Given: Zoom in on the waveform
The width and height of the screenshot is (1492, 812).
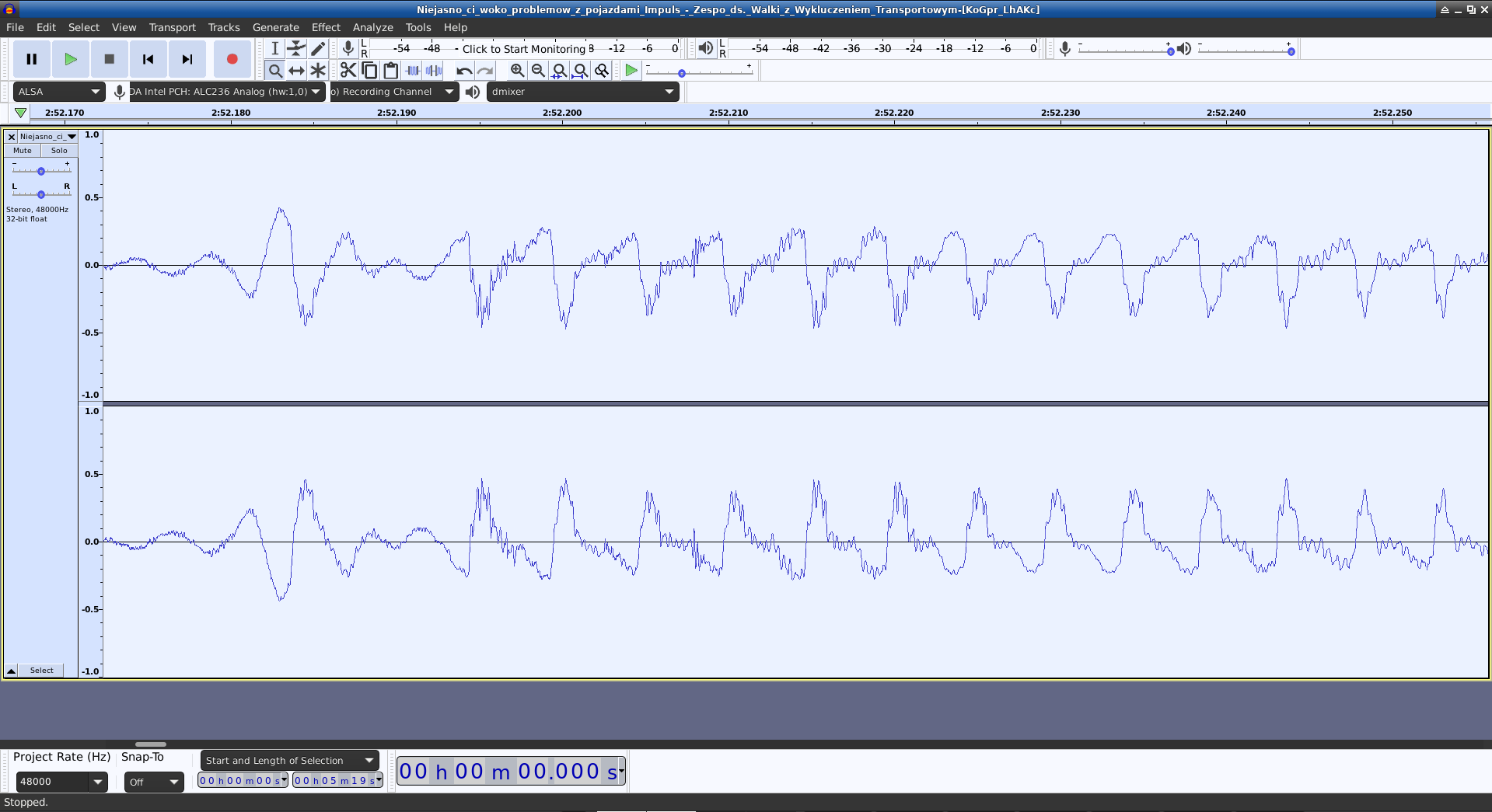Looking at the screenshot, I should point(517,71).
